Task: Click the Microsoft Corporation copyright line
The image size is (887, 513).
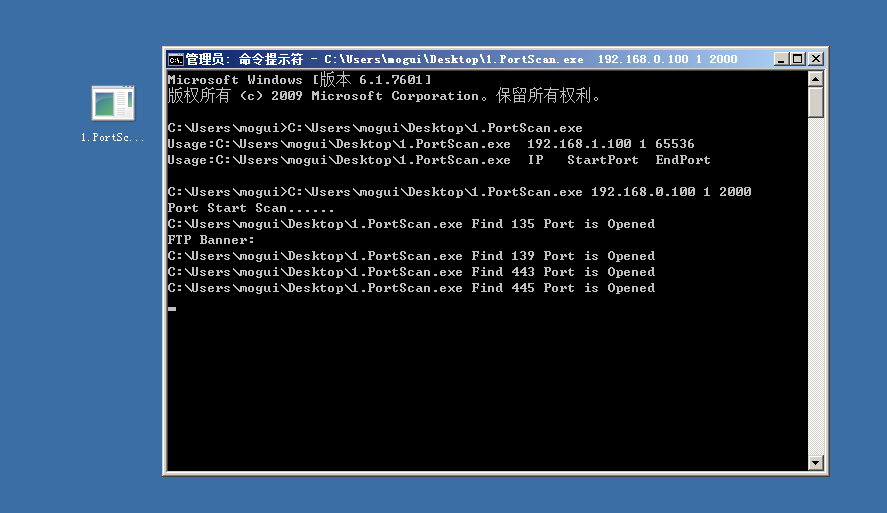Action: (x=384, y=96)
